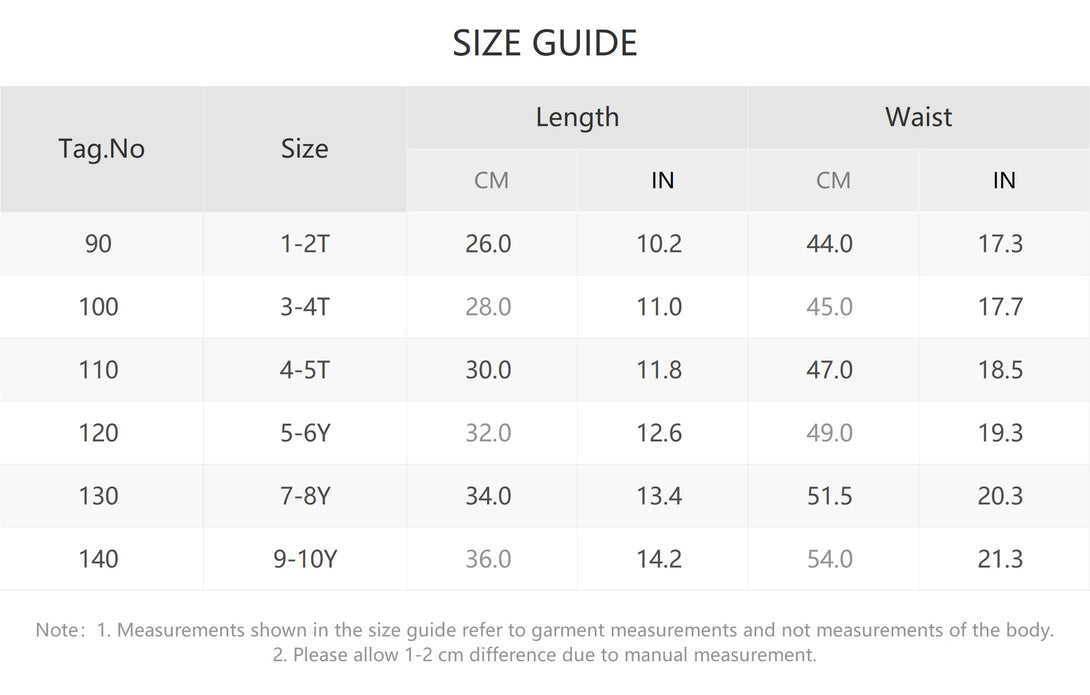Click length 12.6 inch cell

[x=662, y=433]
